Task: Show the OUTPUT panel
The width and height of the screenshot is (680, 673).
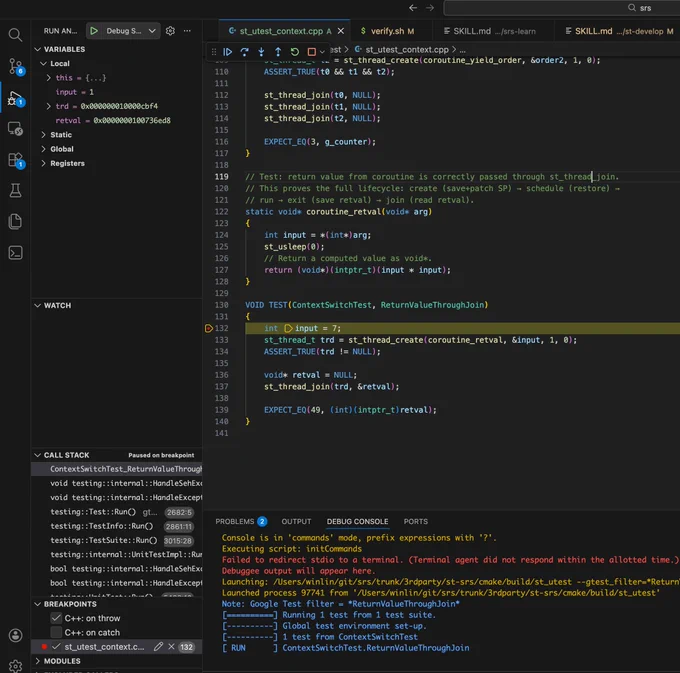Action: click(x=296, y=521)
